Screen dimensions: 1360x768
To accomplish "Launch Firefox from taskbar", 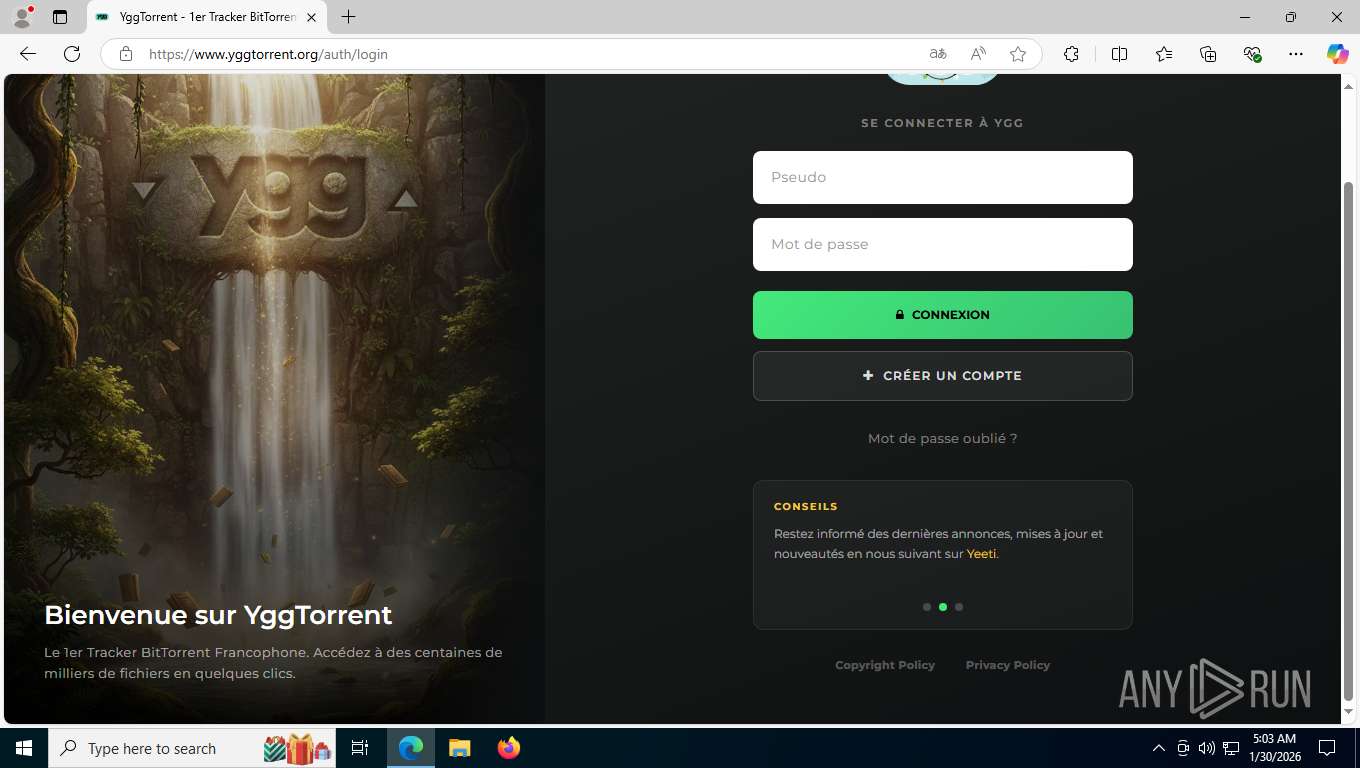I will click(508, 748).
